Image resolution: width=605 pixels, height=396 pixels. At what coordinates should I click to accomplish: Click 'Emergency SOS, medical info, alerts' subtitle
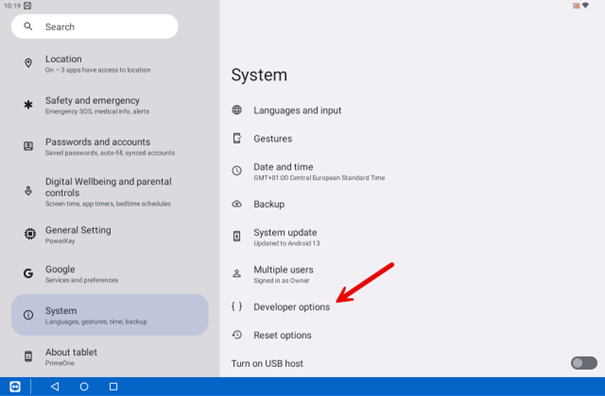[97, 111]
